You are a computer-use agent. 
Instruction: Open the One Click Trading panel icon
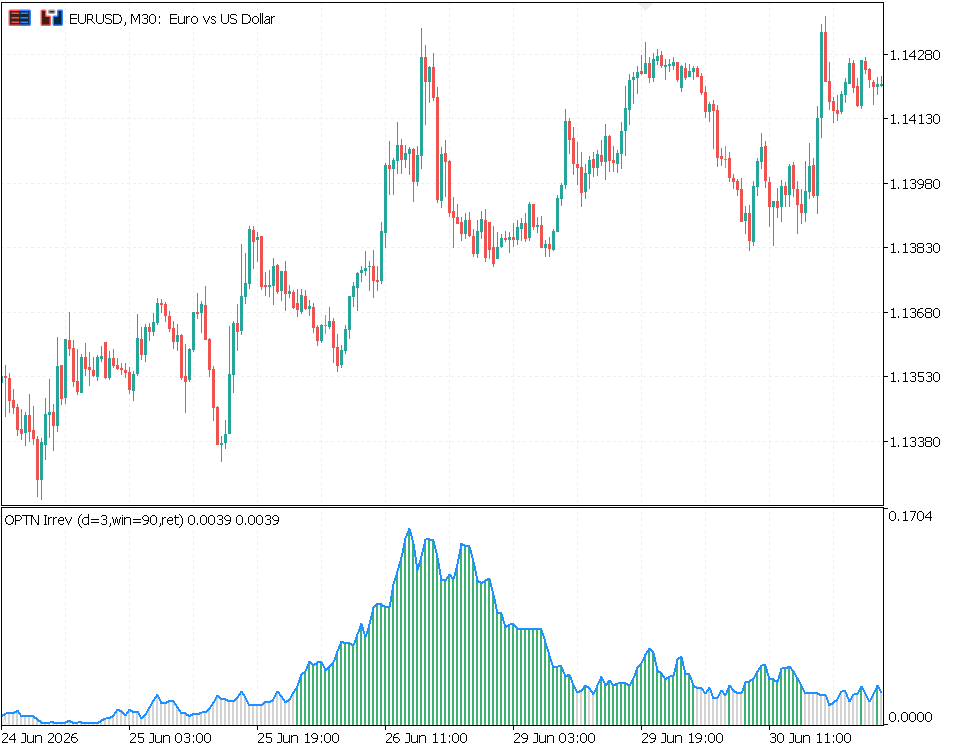click(x=20, y=18)
